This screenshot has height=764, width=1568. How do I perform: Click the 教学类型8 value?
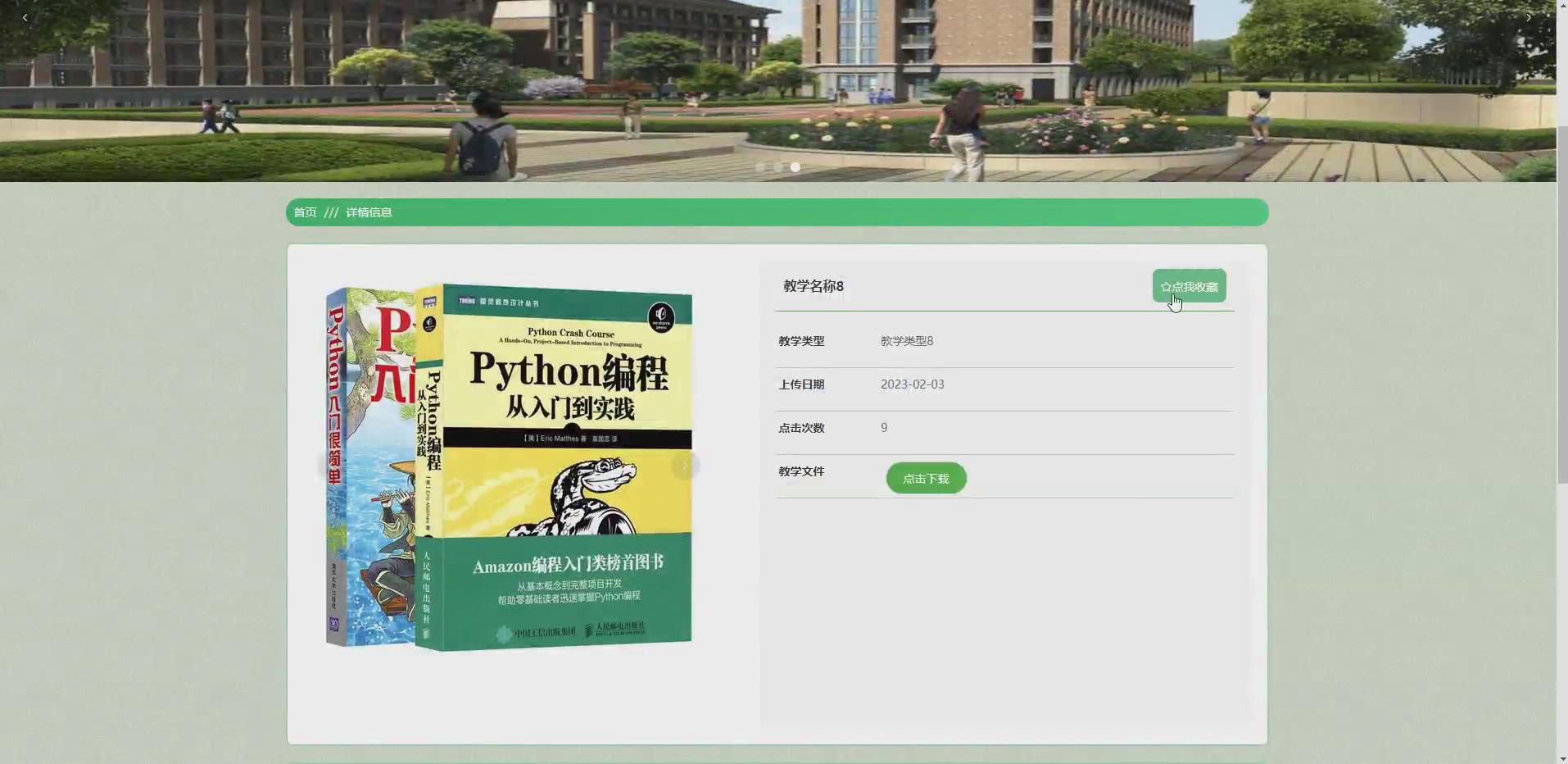(x=907, y=341)
